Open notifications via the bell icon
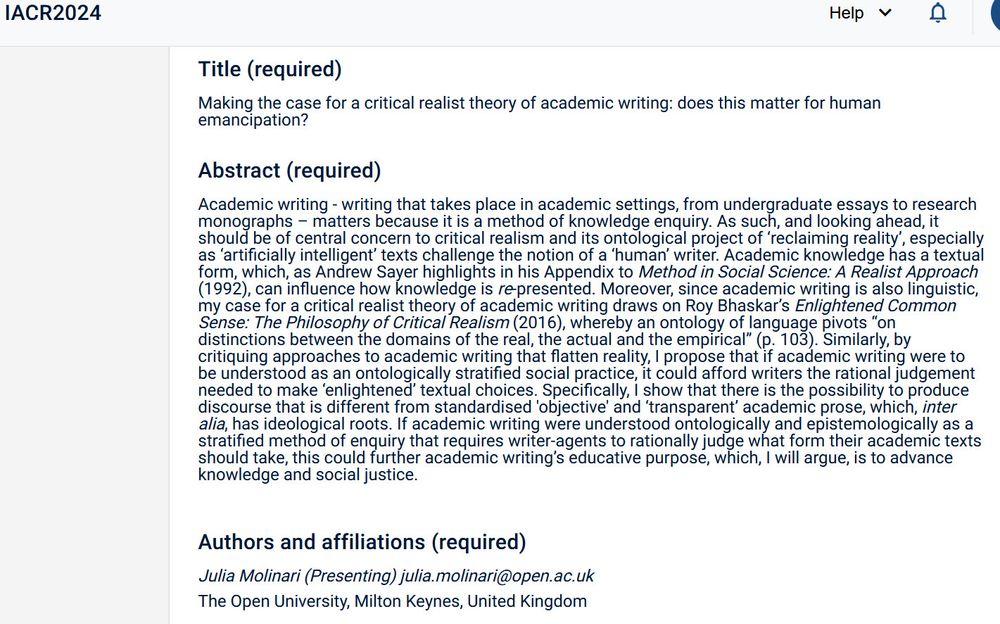This screenshot has width=1000, height=624. (x=937, y=13)
